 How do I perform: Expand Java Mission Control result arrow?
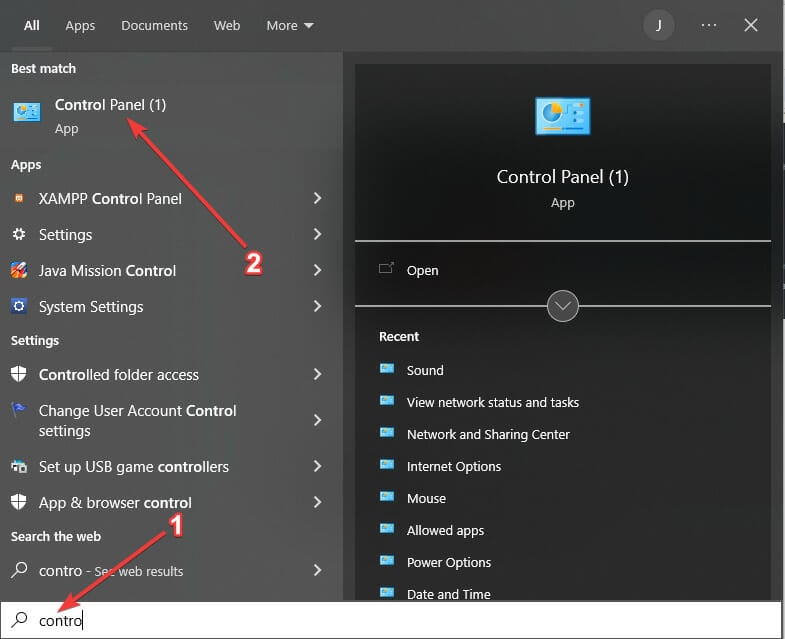[x=317, y=270]
